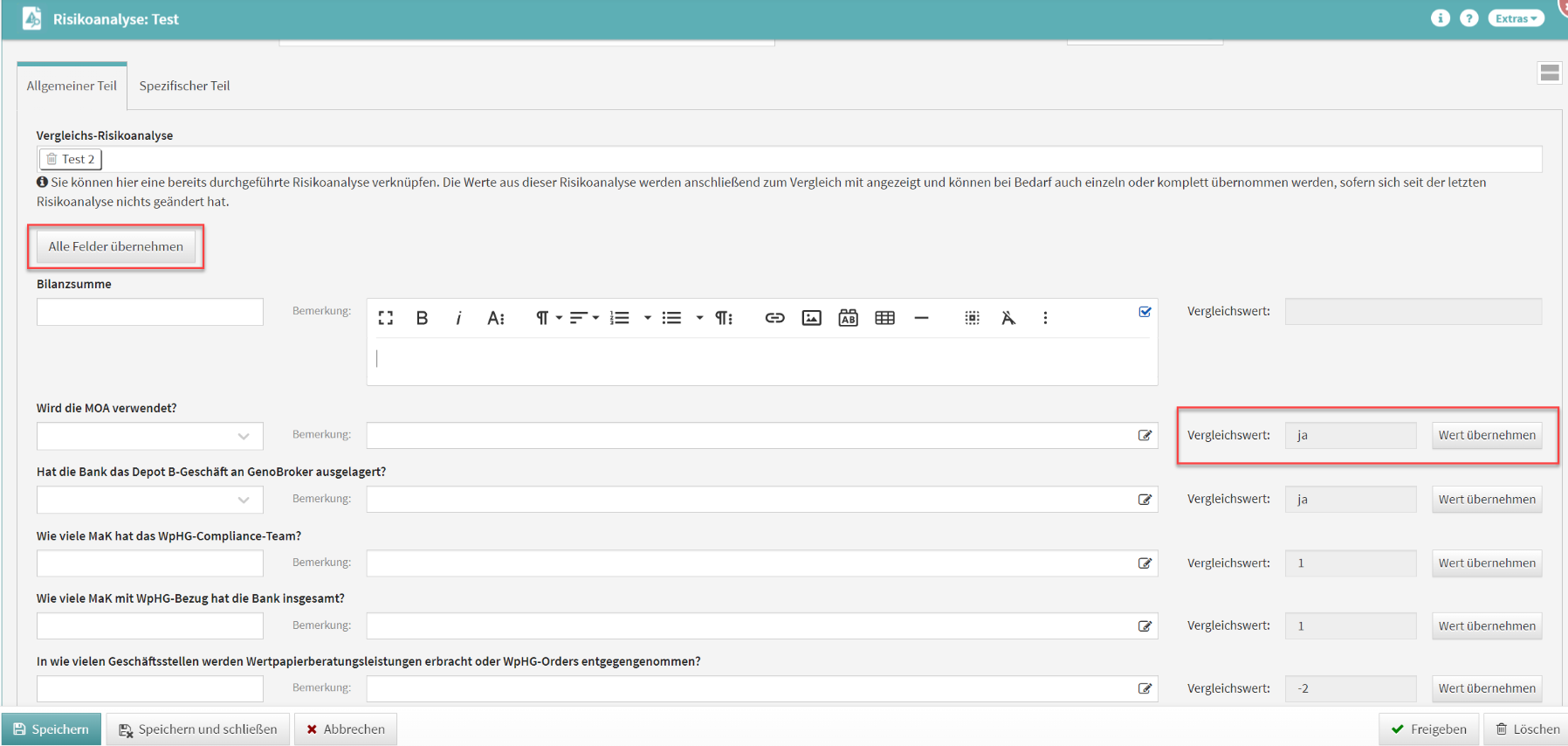The width and height of the screenshot is (1568, 746).
Task: Click Wert übernehmen for the MOA question
Action: click(1486, 435)
